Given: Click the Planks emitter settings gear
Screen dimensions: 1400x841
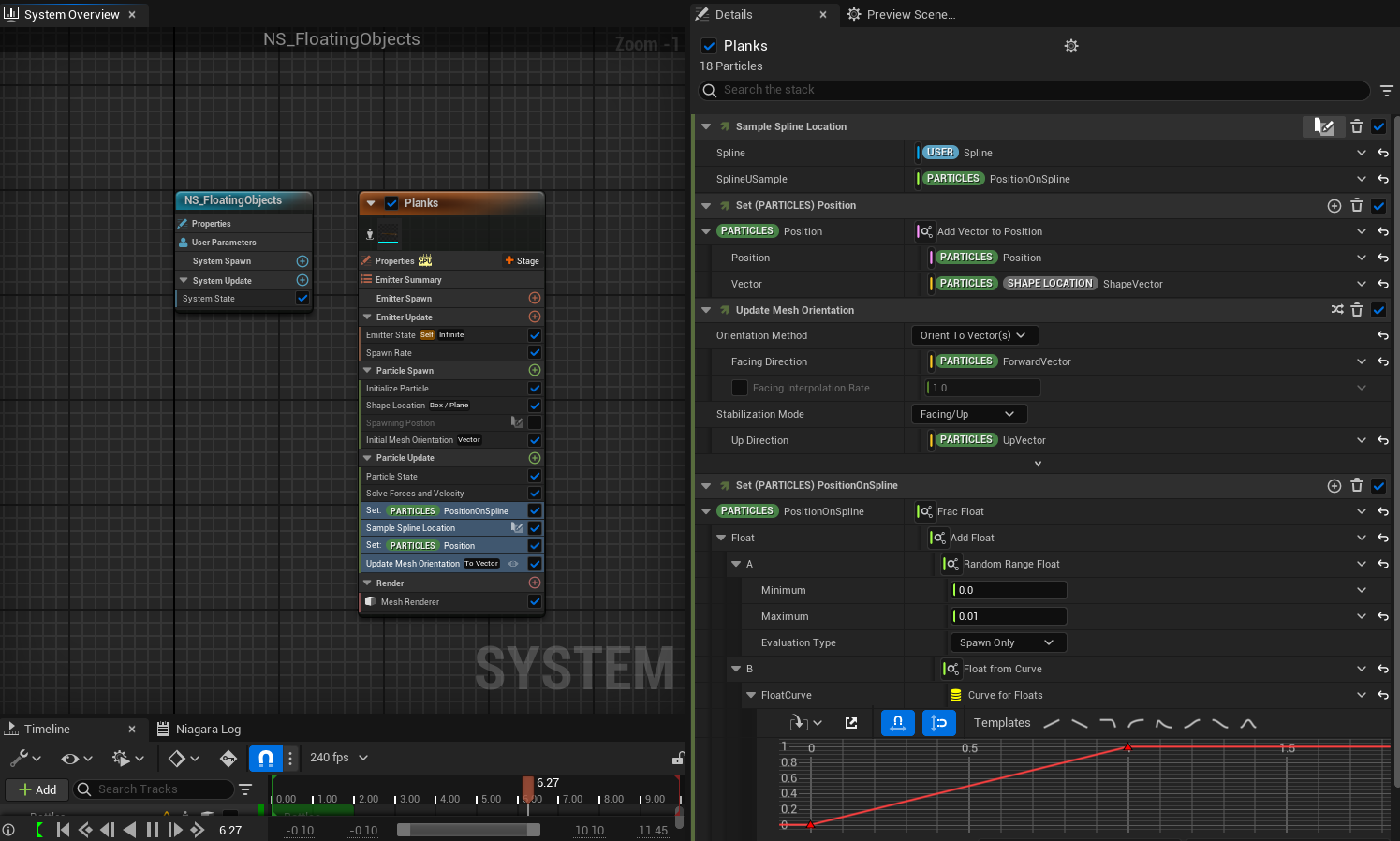Looking at the screenshot, I should point(1071,46).
